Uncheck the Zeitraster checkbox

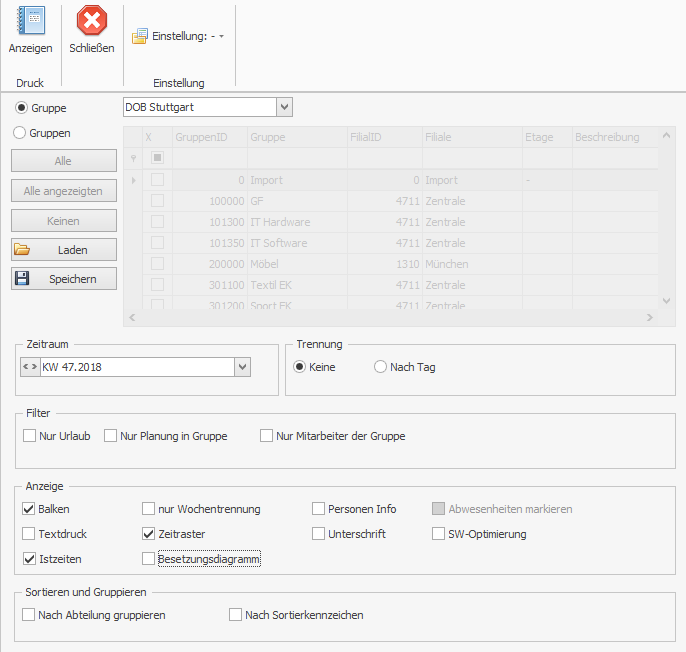(149, 534)
